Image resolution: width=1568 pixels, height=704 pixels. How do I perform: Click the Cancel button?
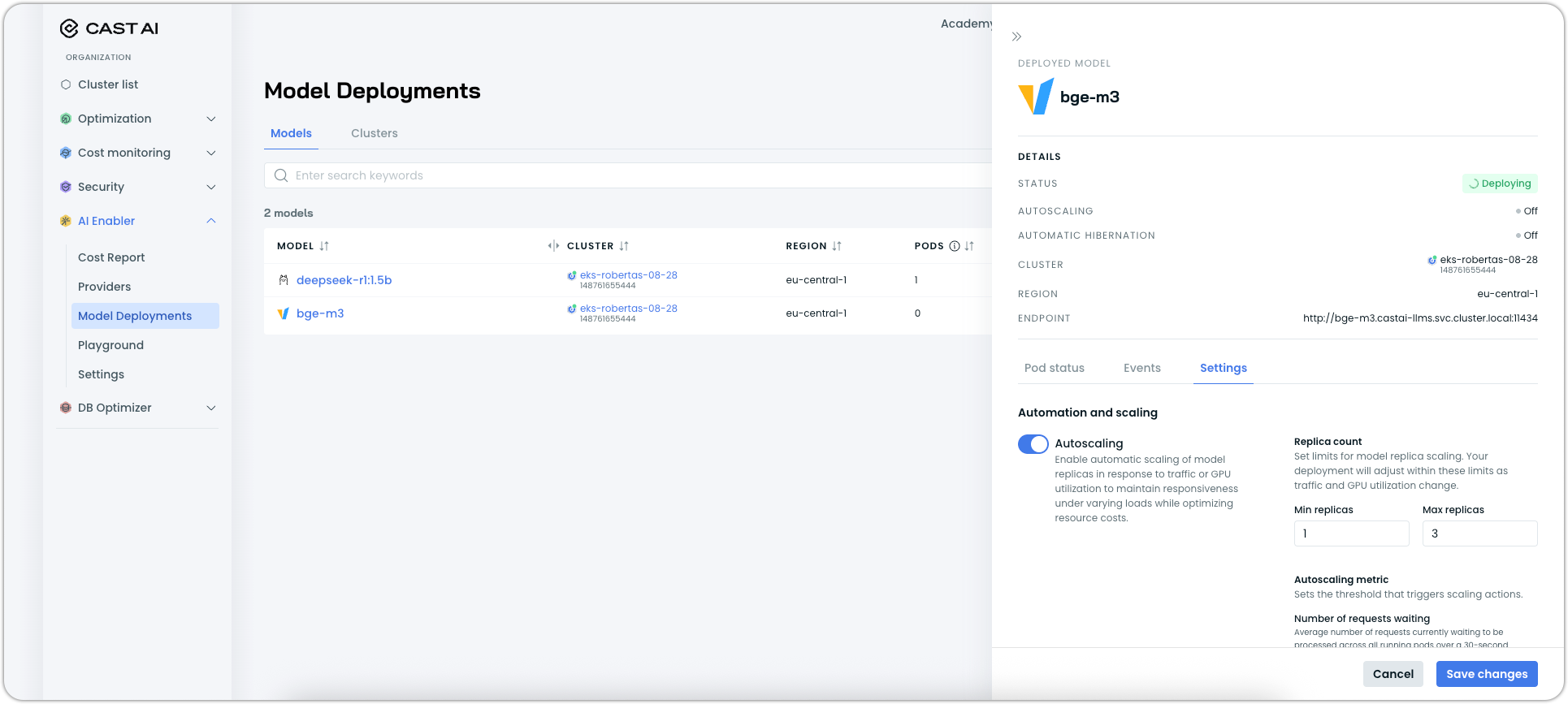[x=1393, y=674]
